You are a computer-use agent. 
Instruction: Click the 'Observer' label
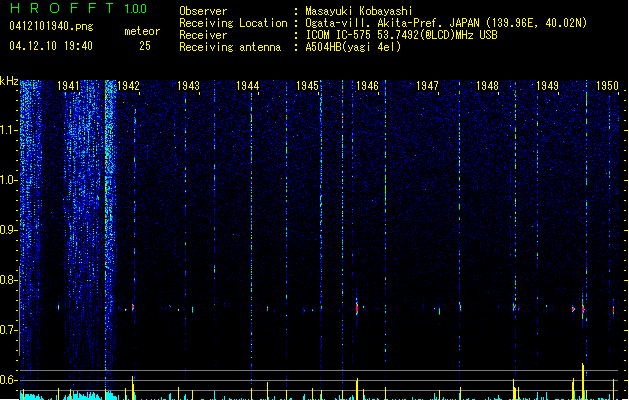tap(203, 11)
